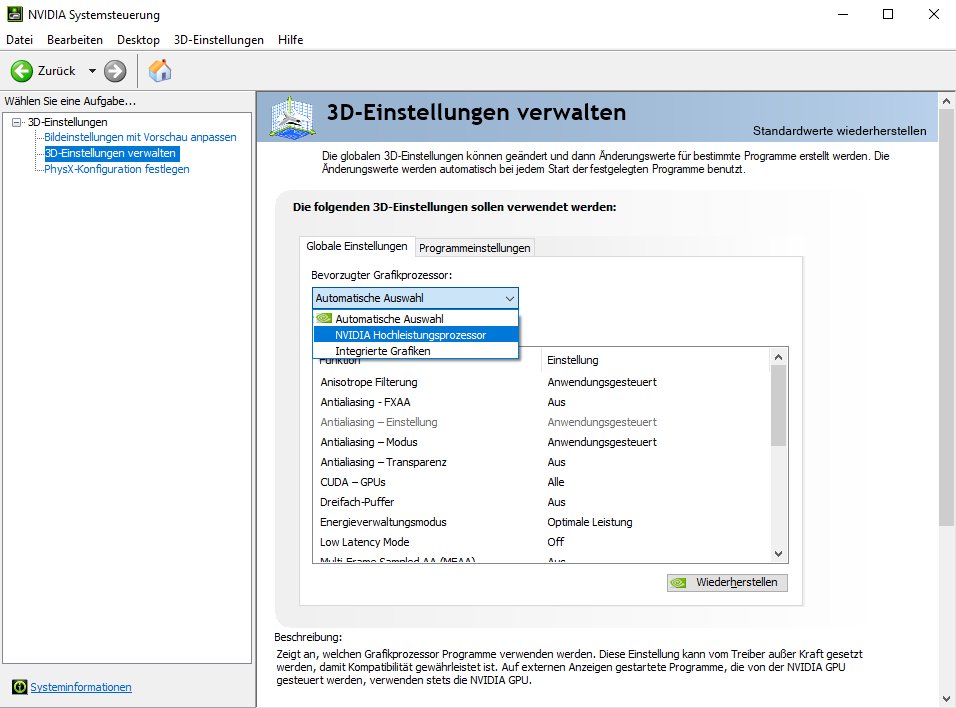Choose Integrierte Grafiken option
The width and height of the screenshot is (956, 708).
[x=416, y=351]
